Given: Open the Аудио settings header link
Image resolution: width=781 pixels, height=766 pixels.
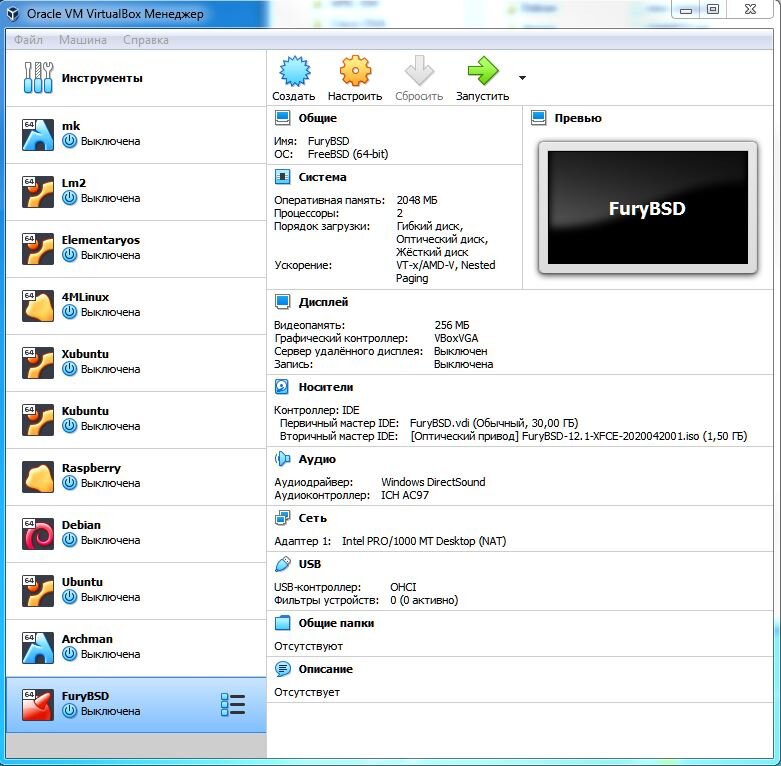Looking at the screenshot, I should 317,459.
